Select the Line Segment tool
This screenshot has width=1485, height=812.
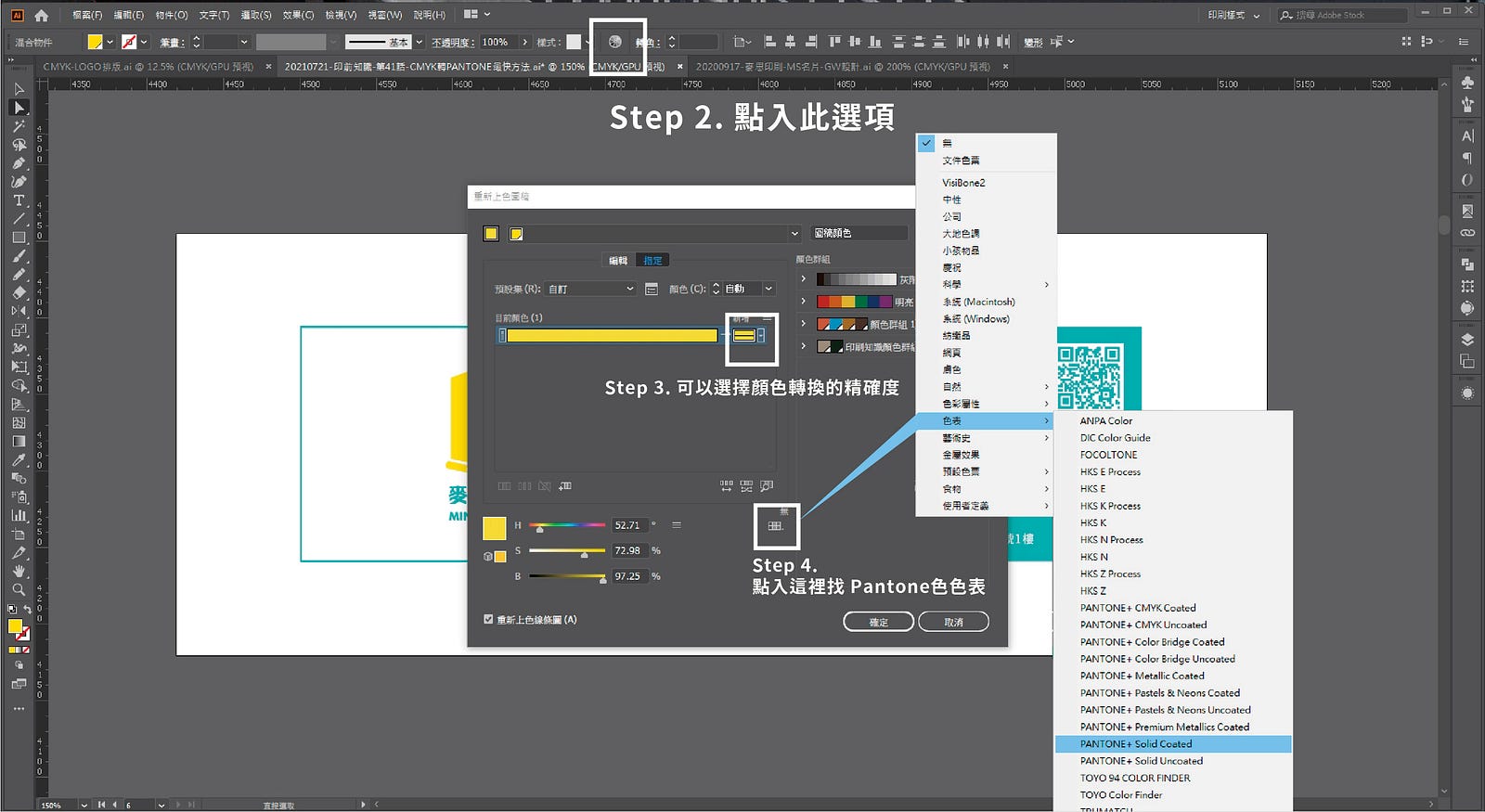point(19,219)
